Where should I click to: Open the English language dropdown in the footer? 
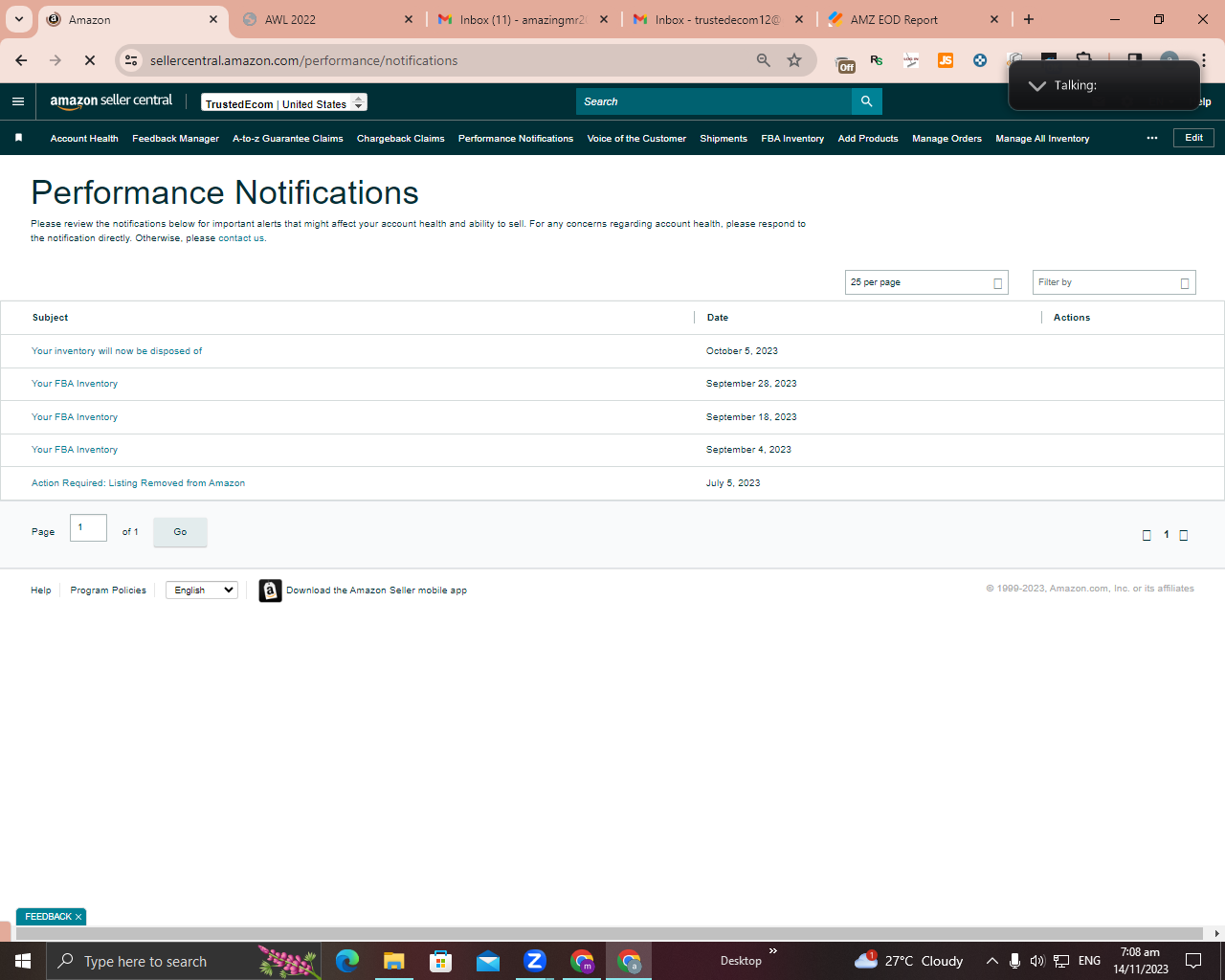click(202, 590)
